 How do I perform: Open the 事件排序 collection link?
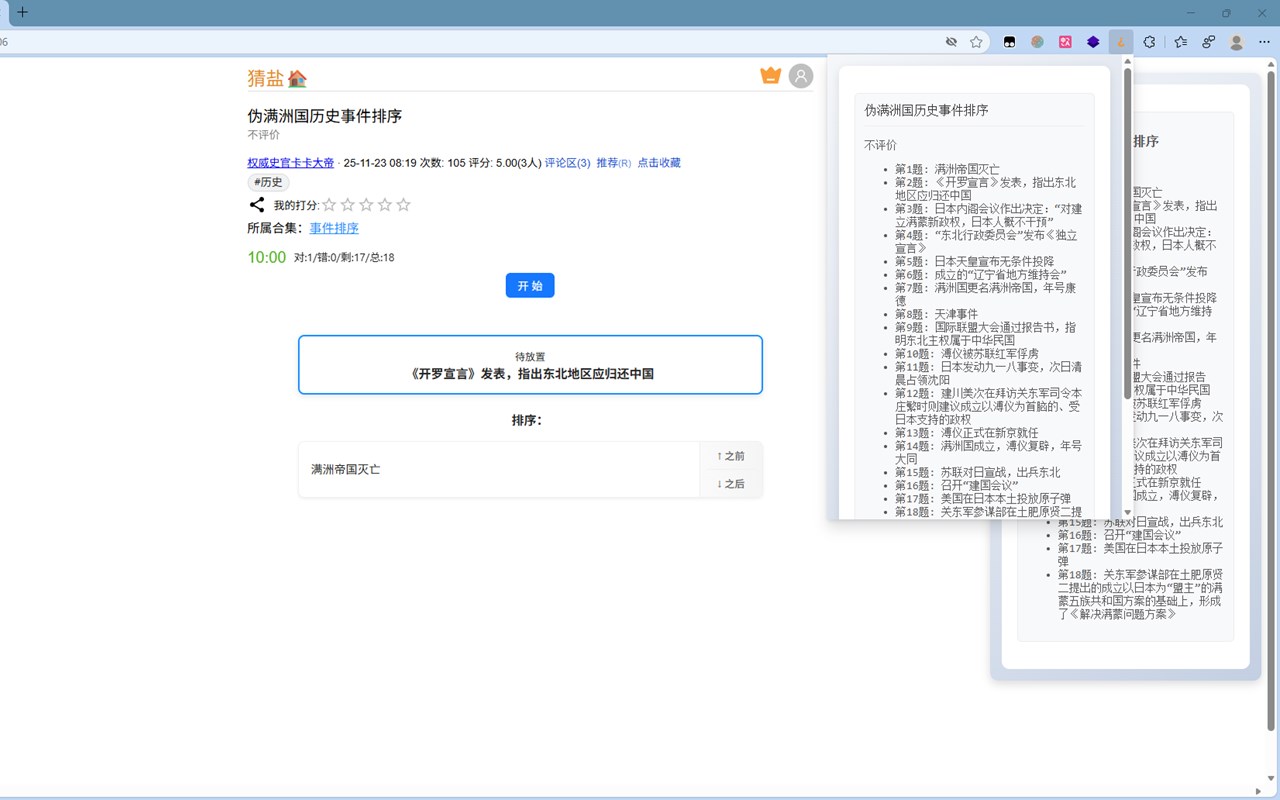(x=334, y=228)
